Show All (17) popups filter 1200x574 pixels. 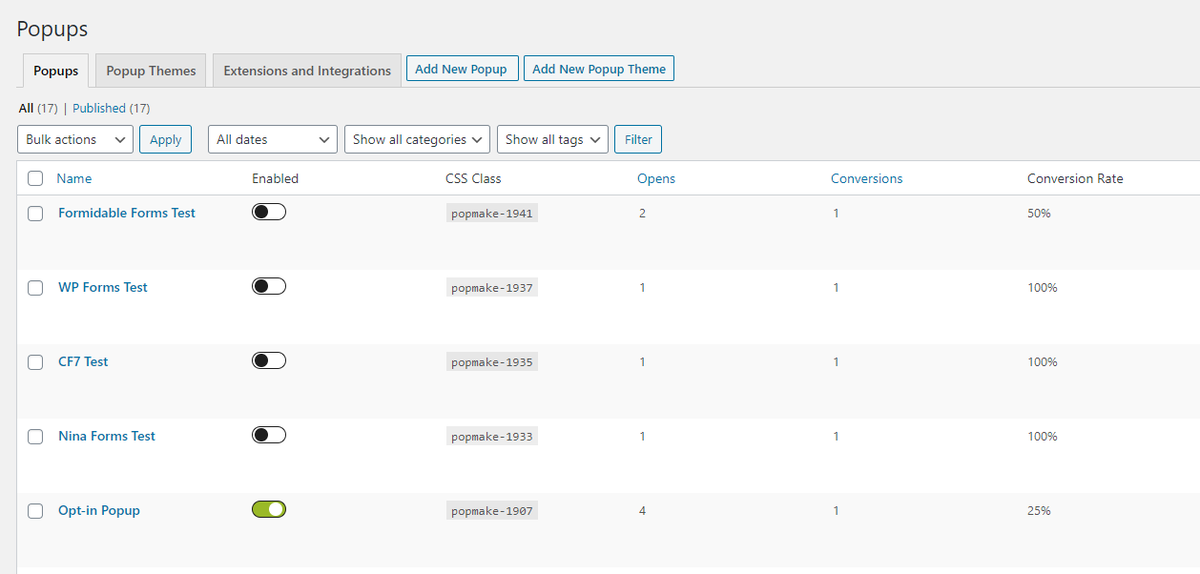(x=38, y=108)
